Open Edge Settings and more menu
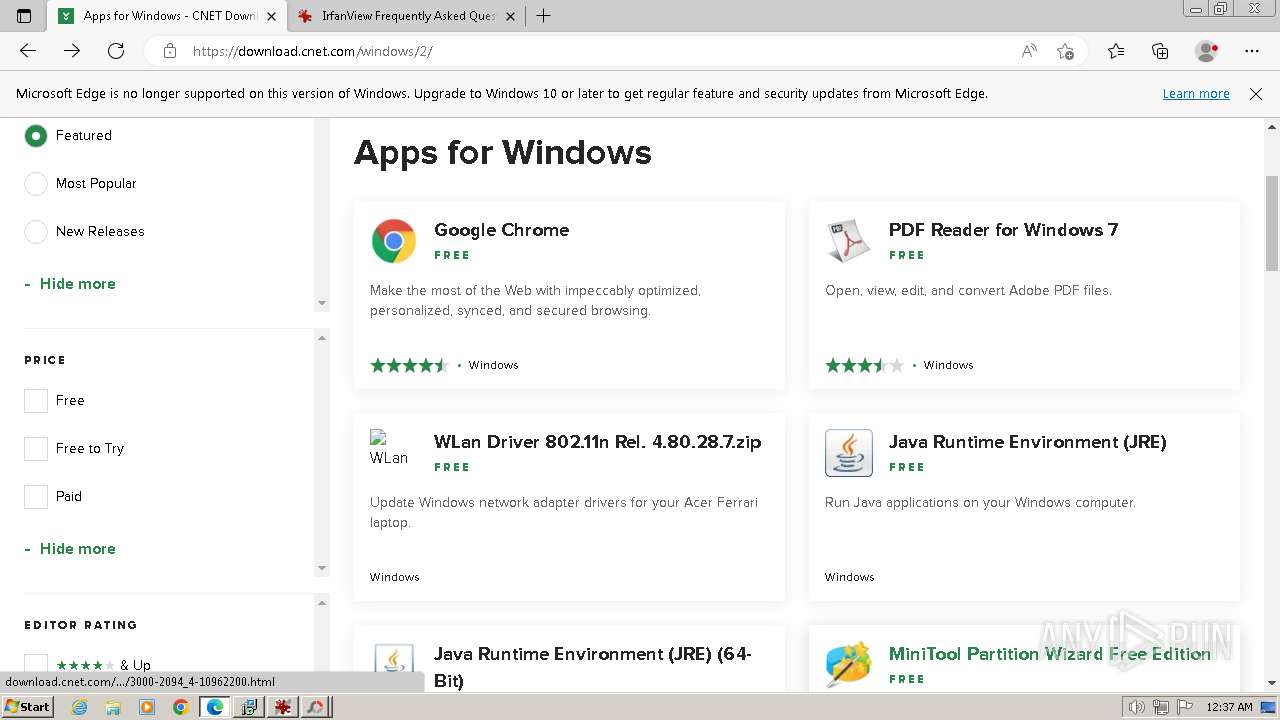This screenshot has height=720, width=1280. (x=1252, y=51)
